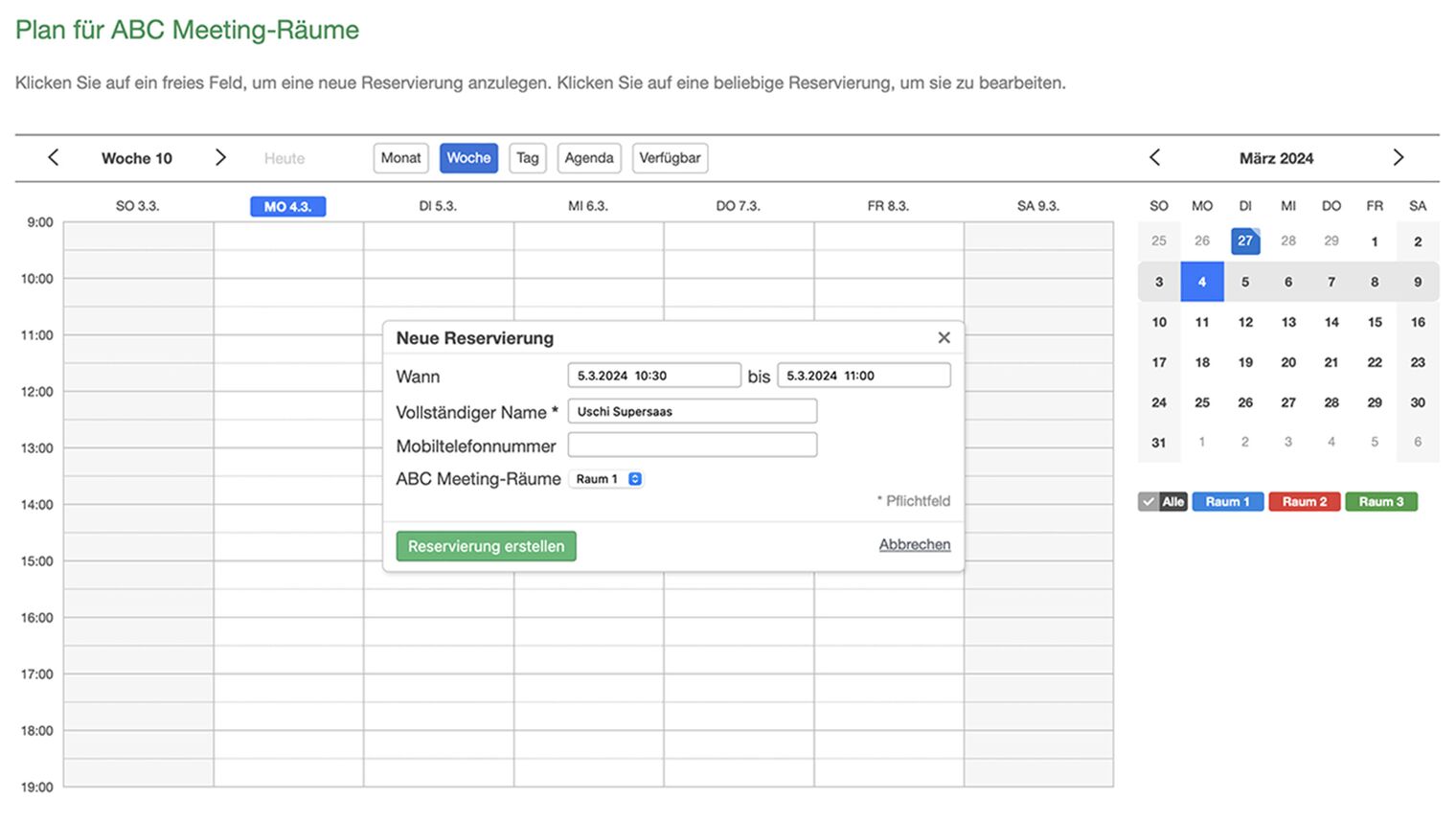This screenshot has height=823, width=1456.
Task: Select the SO 3.3. column header
Action: click(x=138, y=206)
